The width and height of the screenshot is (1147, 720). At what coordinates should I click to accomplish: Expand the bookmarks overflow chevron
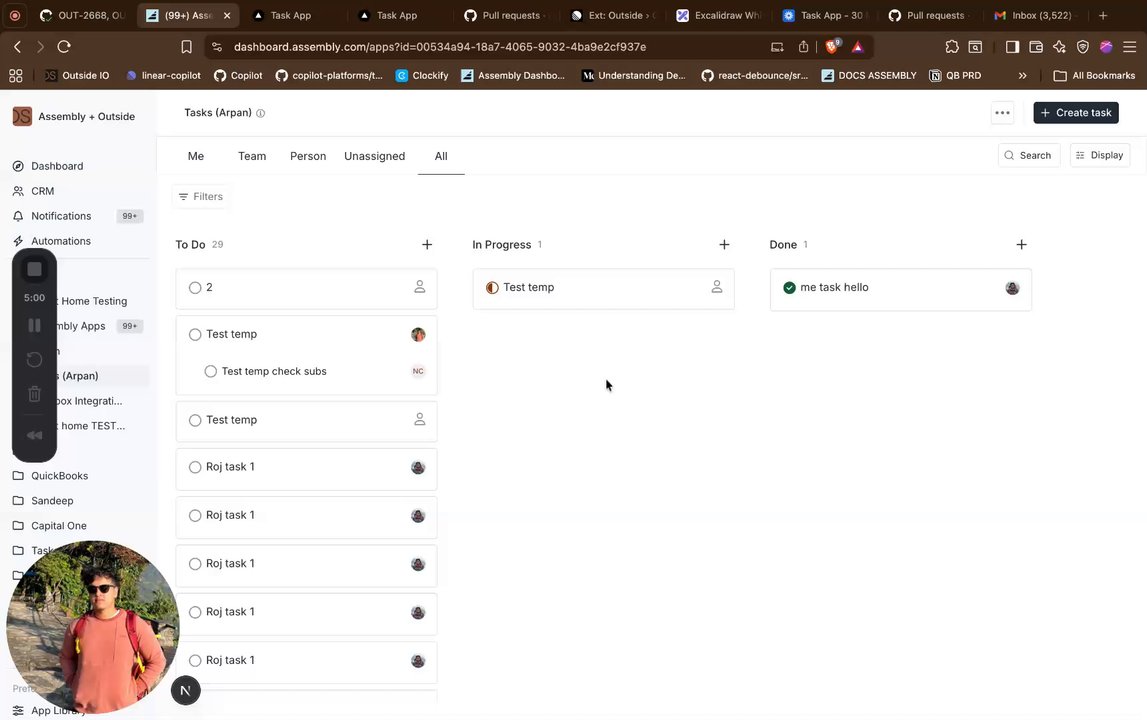pos(1022,76)
